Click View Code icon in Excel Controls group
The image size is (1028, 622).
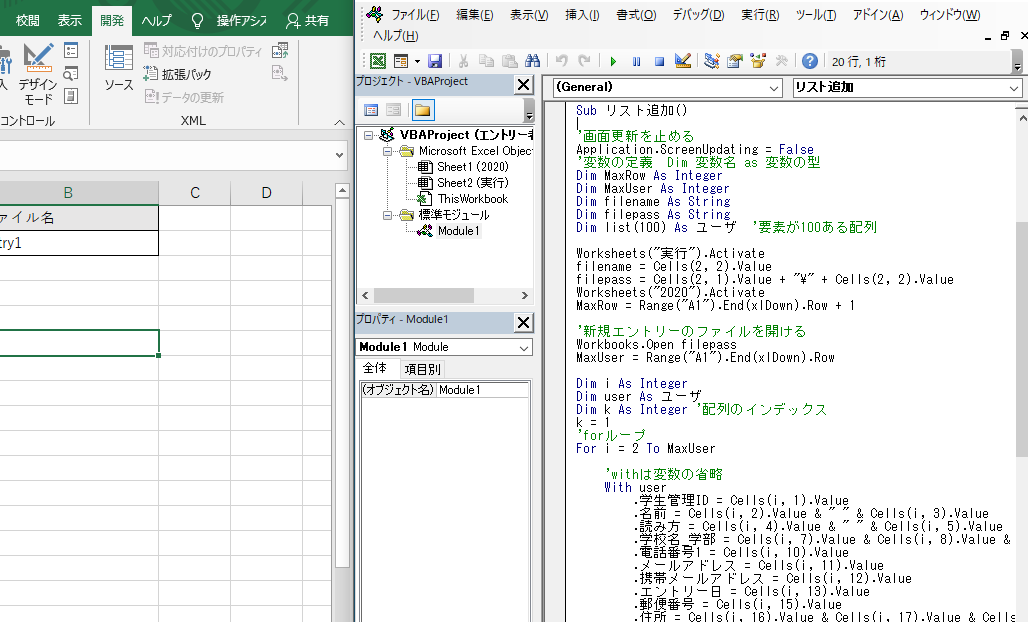pyautogui.click(x=71, y=73)
